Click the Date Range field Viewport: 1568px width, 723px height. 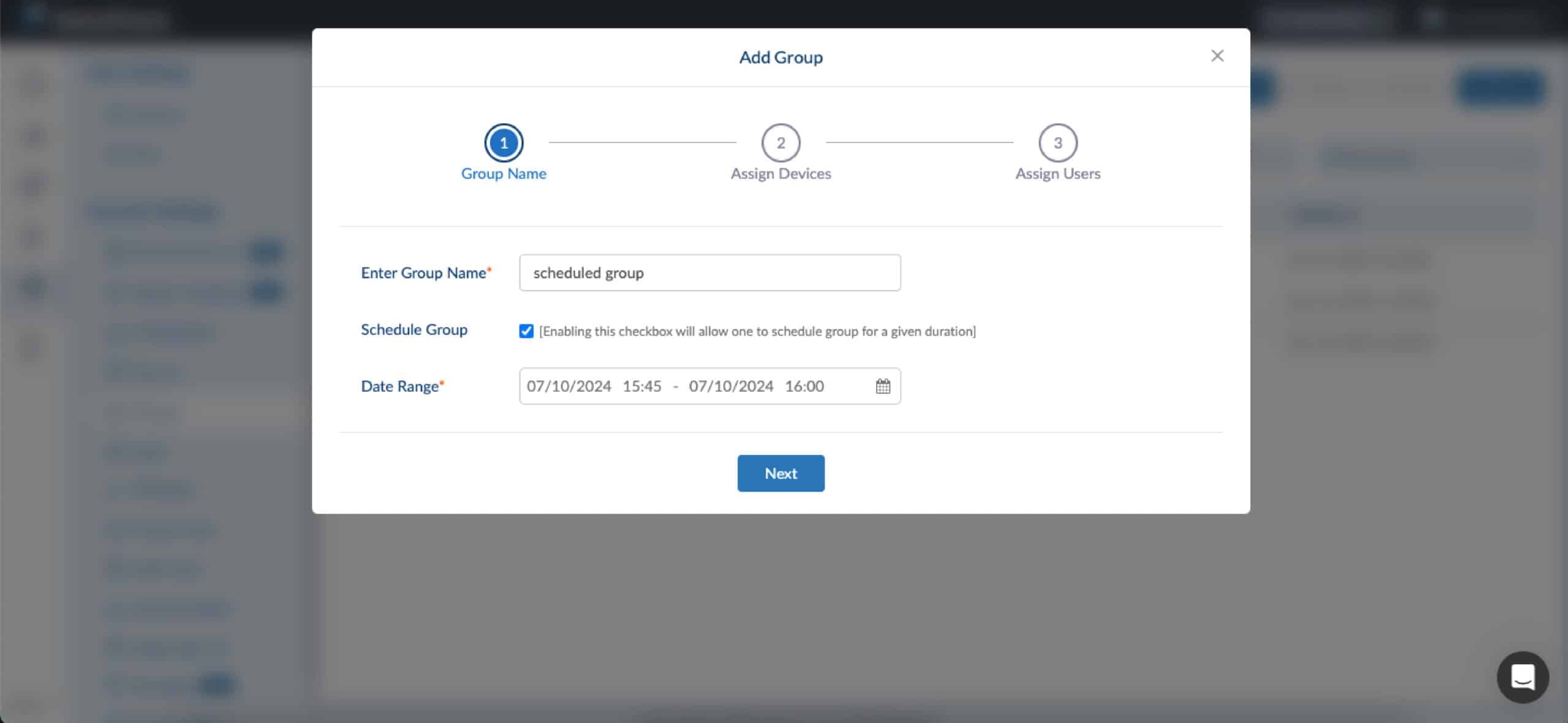coord(710,386)
